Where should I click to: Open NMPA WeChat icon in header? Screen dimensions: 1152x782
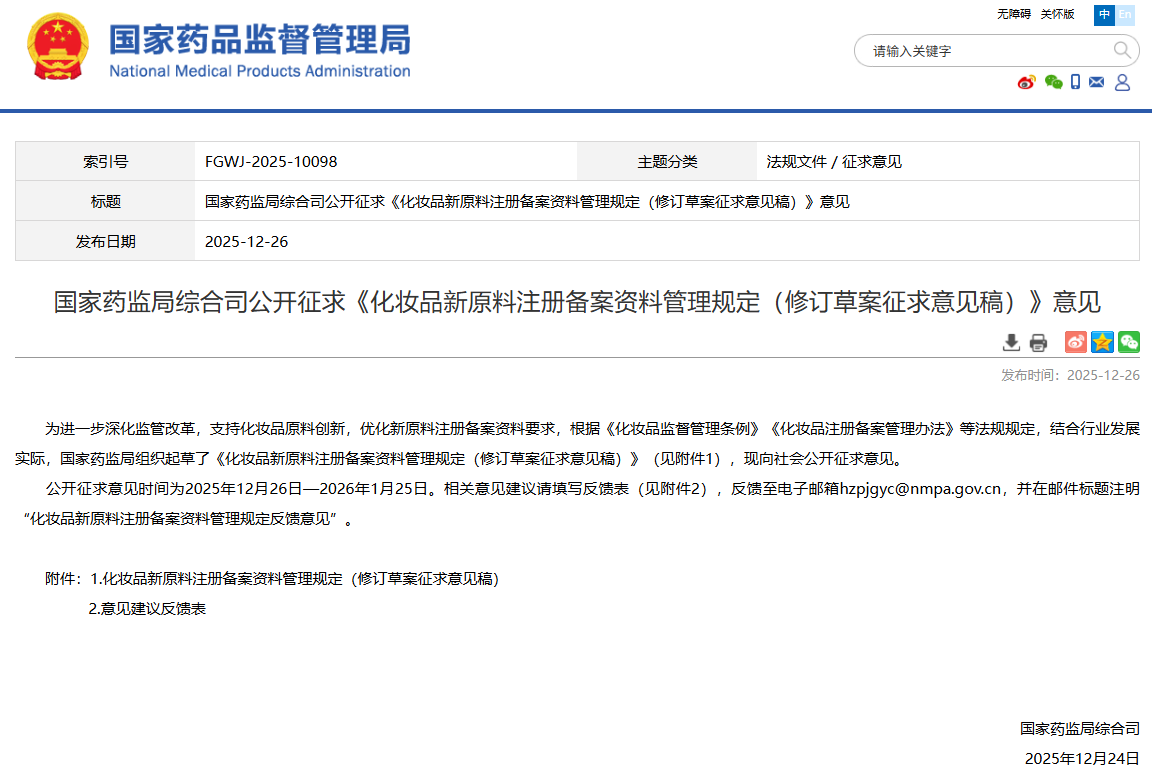1053,83
